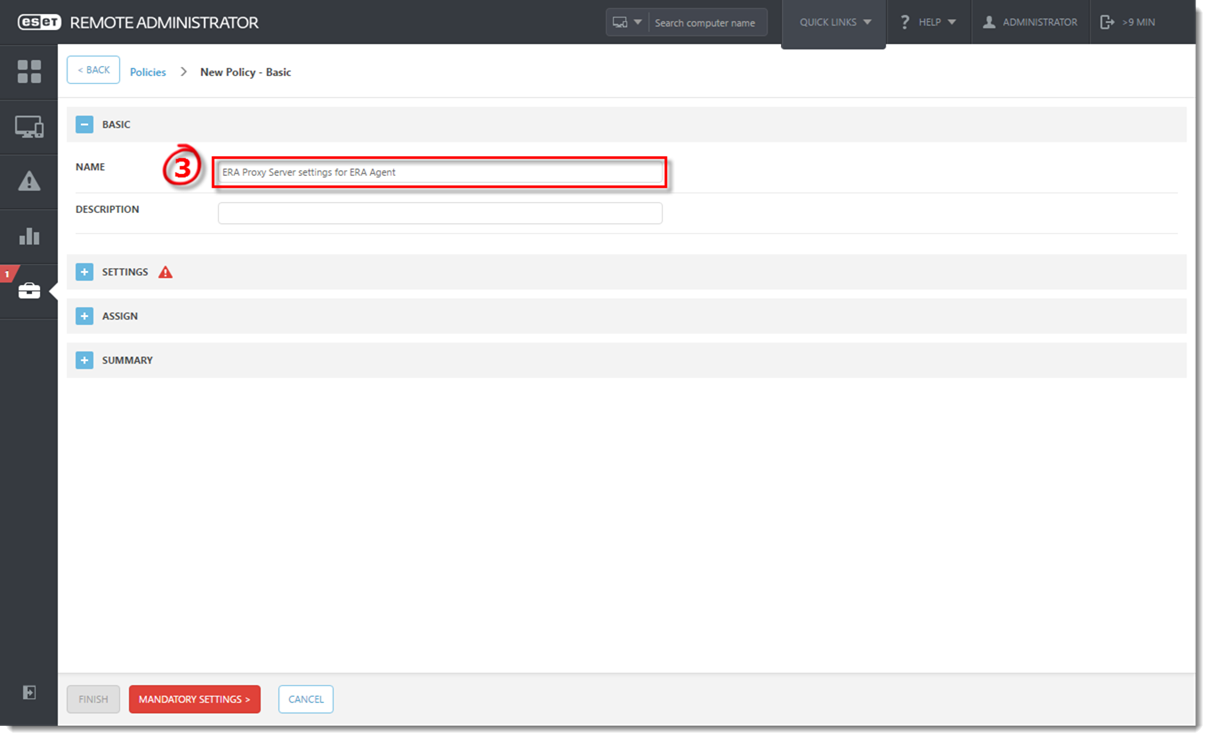Click the Administrator account label
This screenshot has width=1209, height=739.
click(x=1040, y=22)
